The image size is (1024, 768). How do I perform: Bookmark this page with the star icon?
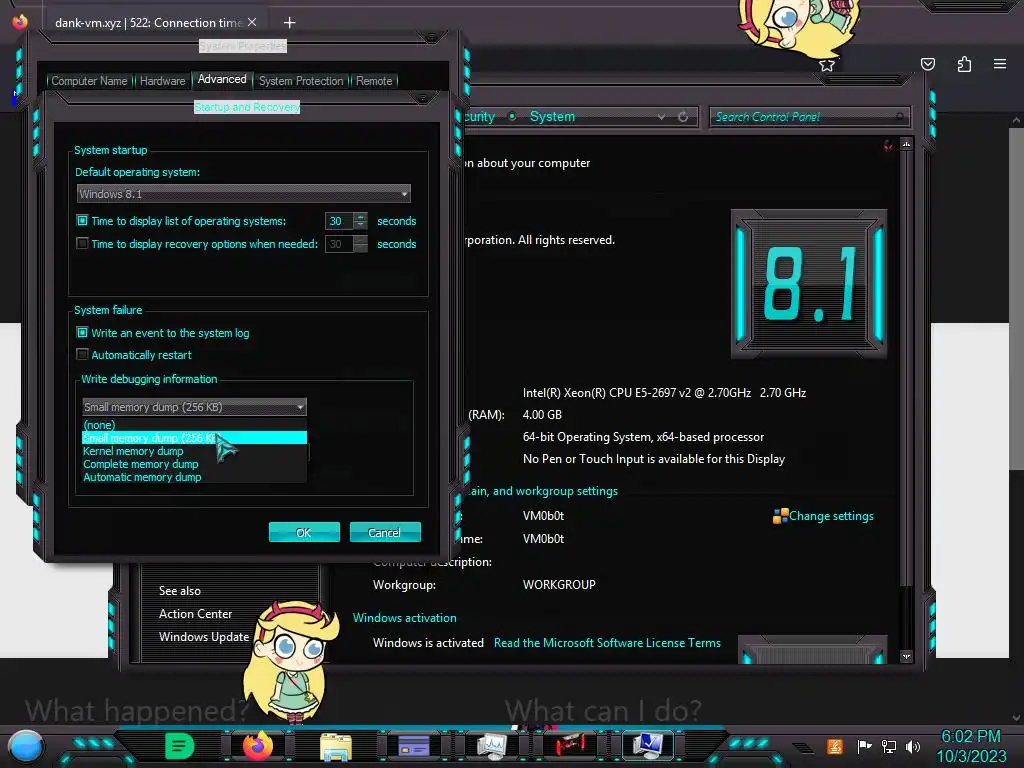(x=827, y=65)
